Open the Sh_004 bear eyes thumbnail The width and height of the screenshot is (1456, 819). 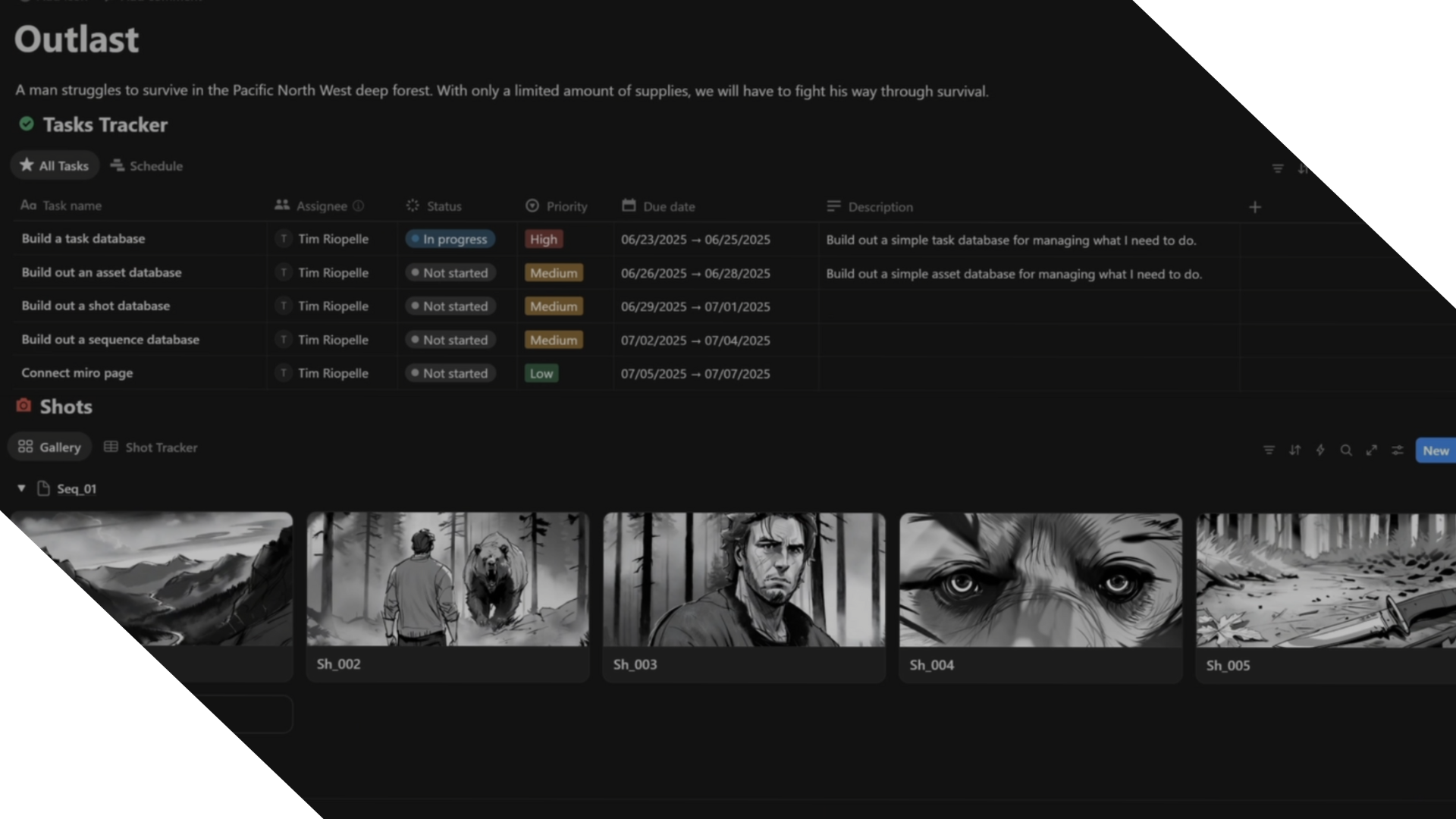click(1040, 580)
